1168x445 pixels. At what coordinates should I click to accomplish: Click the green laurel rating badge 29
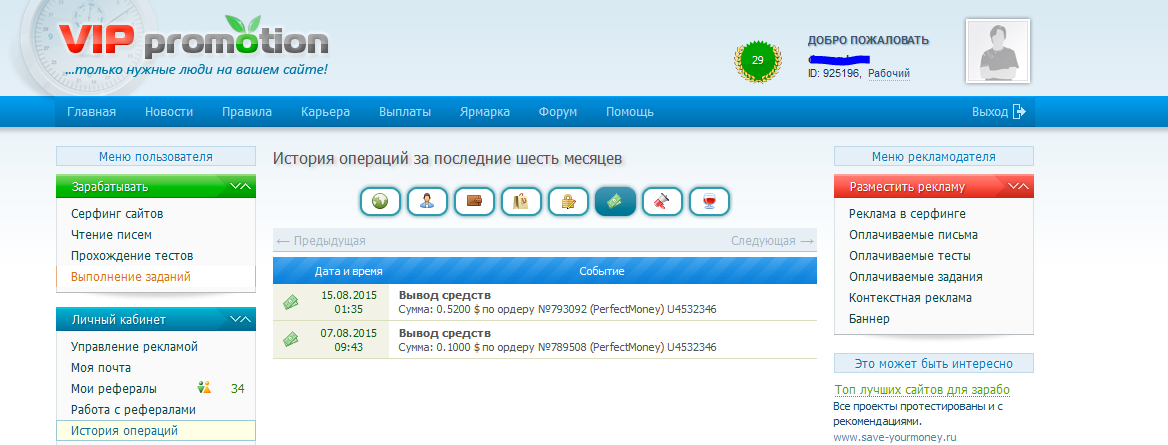click(758, 61)
